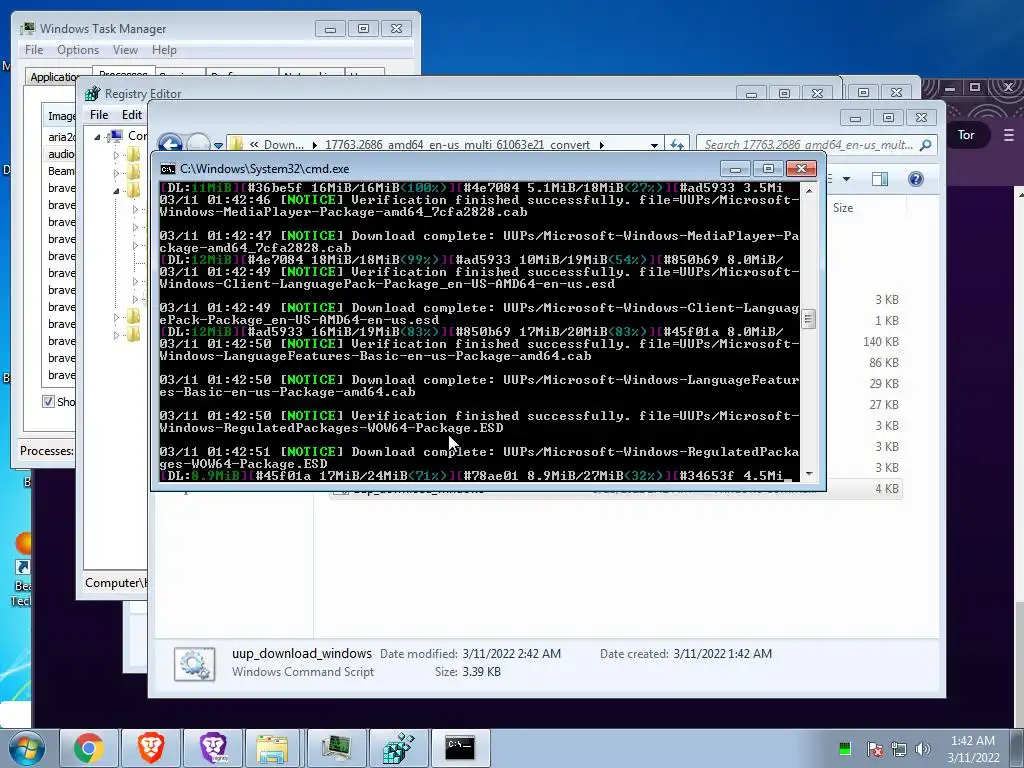Image resolution: width=1024 pixels, height=768 pixels.
Task: Click the cmd.exe title bar system icon
Action: pos(168,169)
